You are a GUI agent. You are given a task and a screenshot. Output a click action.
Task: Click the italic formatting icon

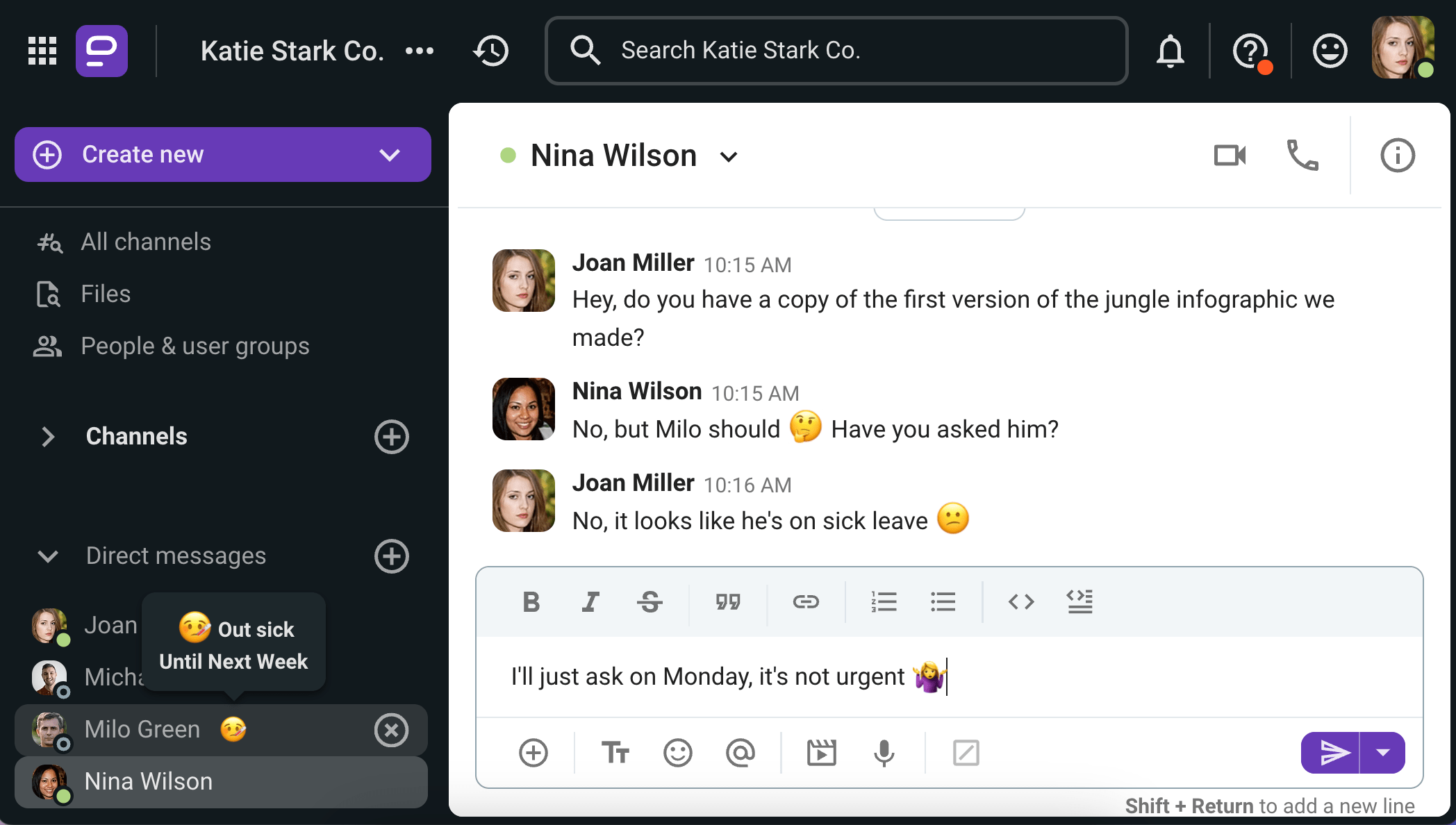pyautogui.click(x=591, y=601)
